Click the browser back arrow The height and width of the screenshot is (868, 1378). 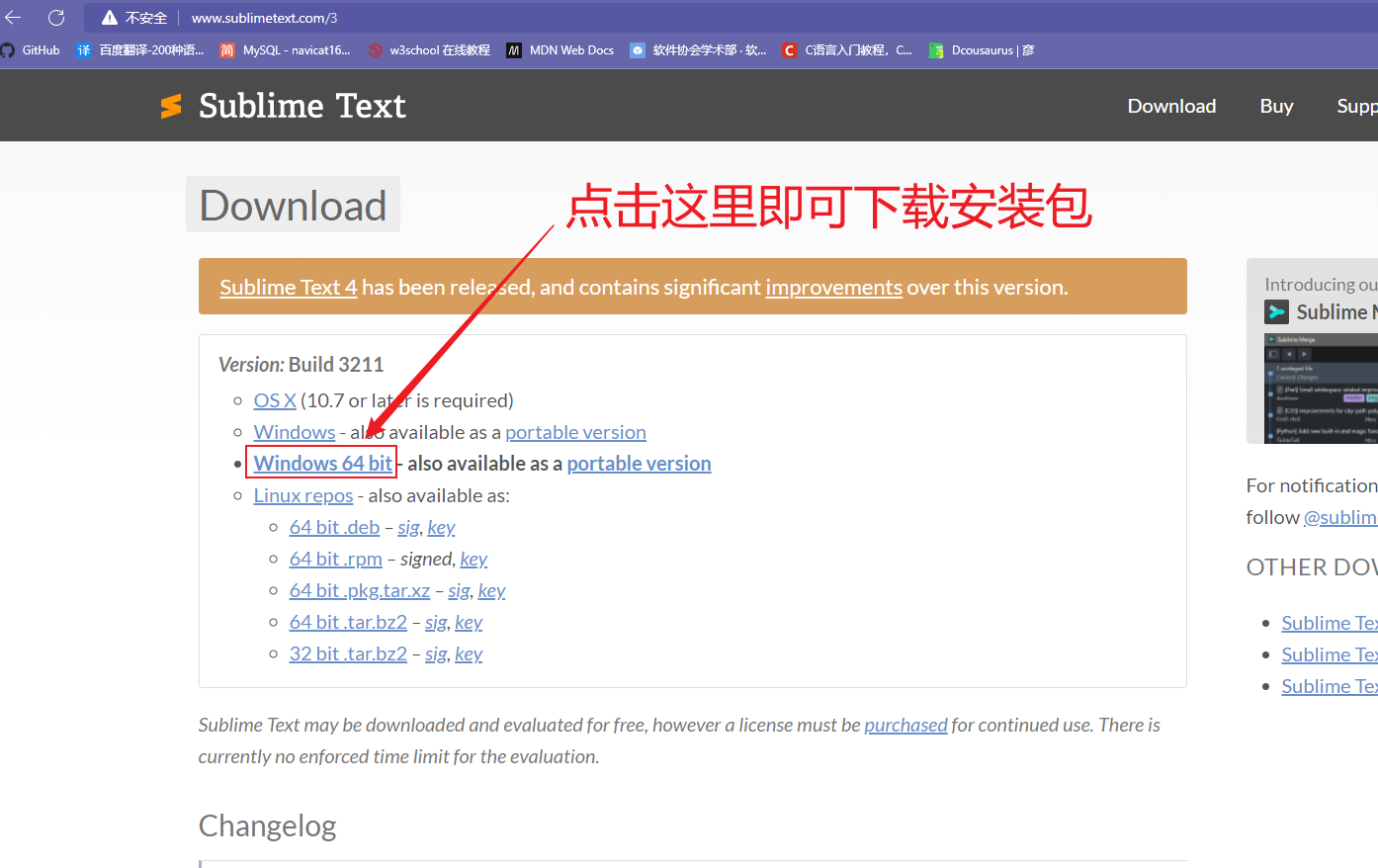pyautogui.click(x=13, y=18)
